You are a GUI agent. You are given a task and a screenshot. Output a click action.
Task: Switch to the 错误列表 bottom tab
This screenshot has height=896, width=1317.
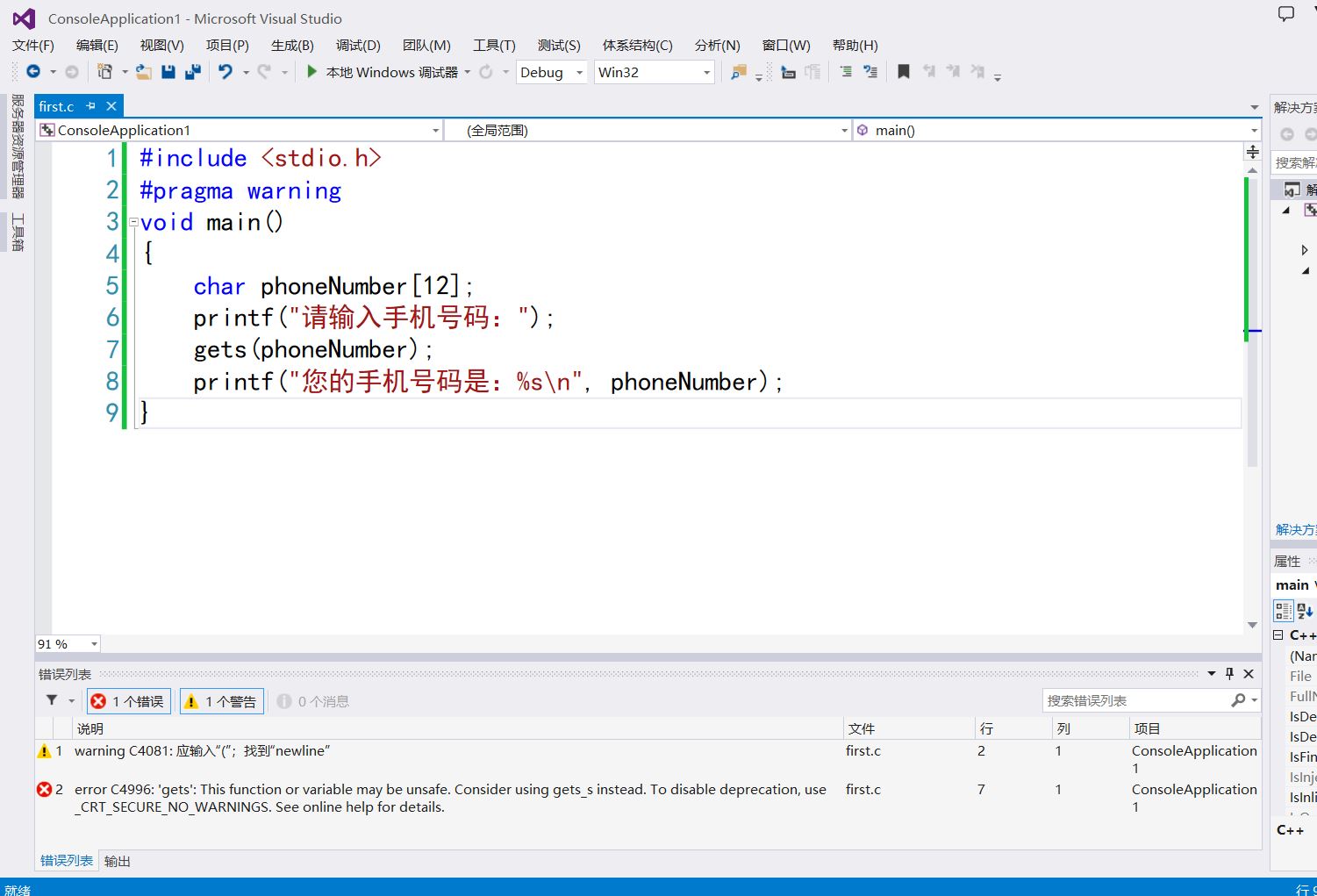(67, 861)
